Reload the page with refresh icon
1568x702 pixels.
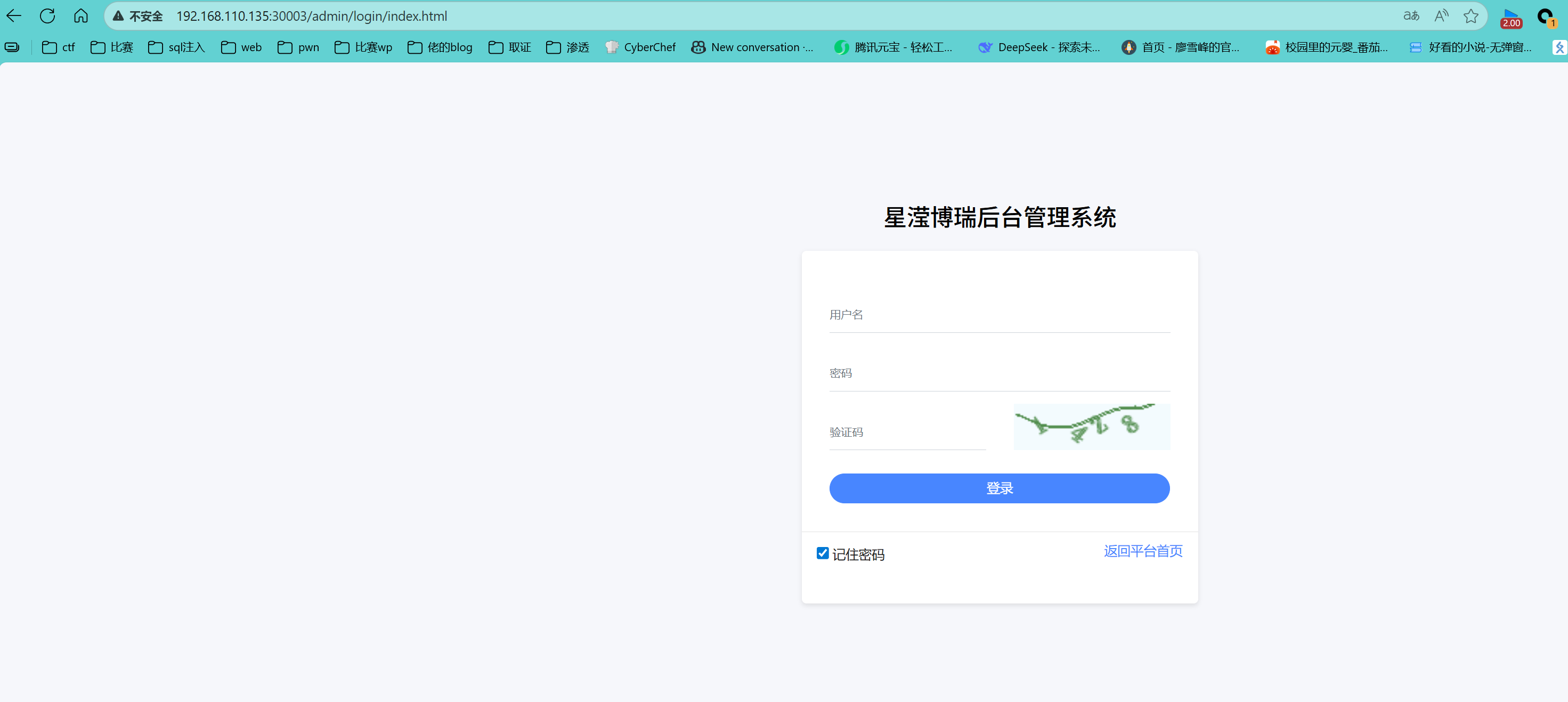click(47, 17)
